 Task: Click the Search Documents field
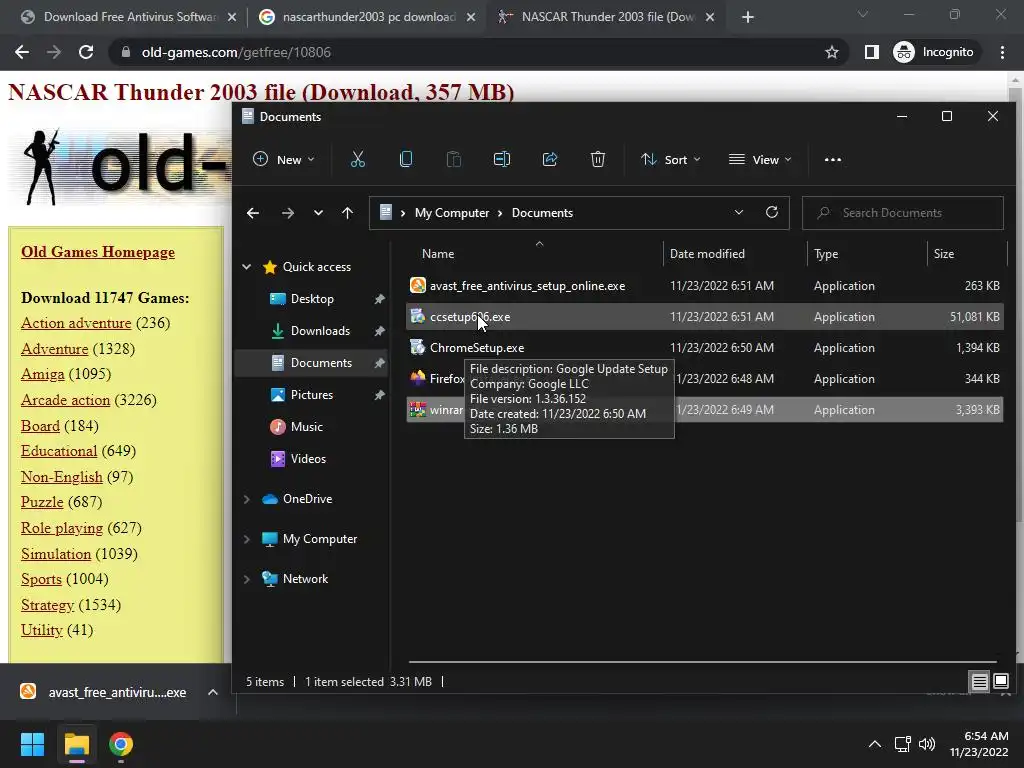pyautogui.click(x=903, y=213)
